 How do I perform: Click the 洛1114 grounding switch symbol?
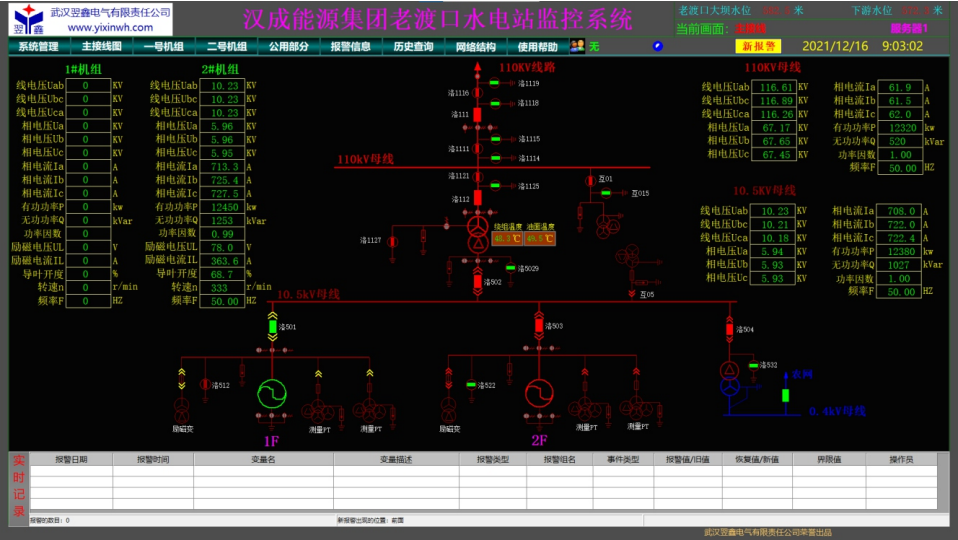pos(495,158)
